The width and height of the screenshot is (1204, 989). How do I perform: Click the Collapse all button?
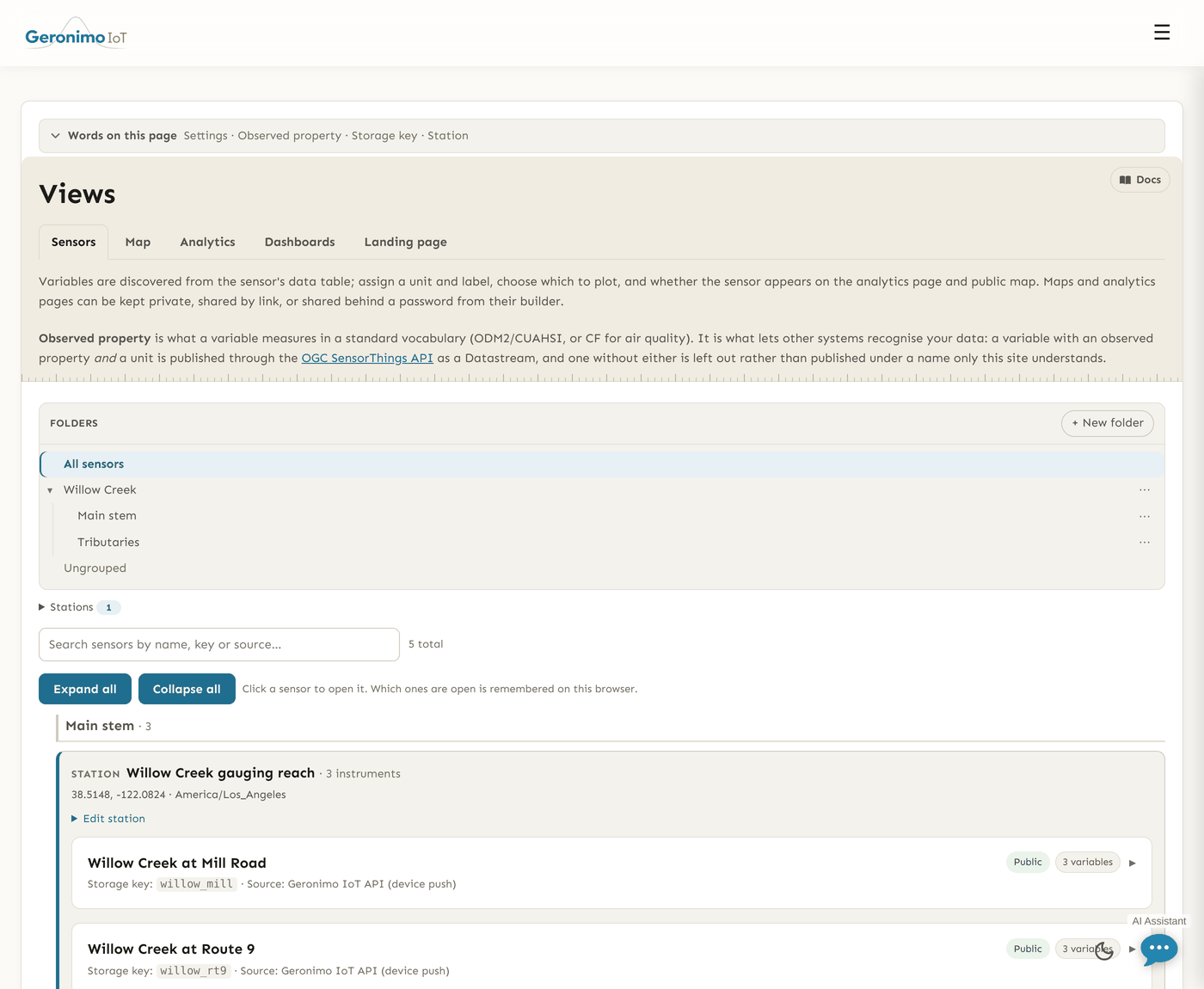click(187, 689)
